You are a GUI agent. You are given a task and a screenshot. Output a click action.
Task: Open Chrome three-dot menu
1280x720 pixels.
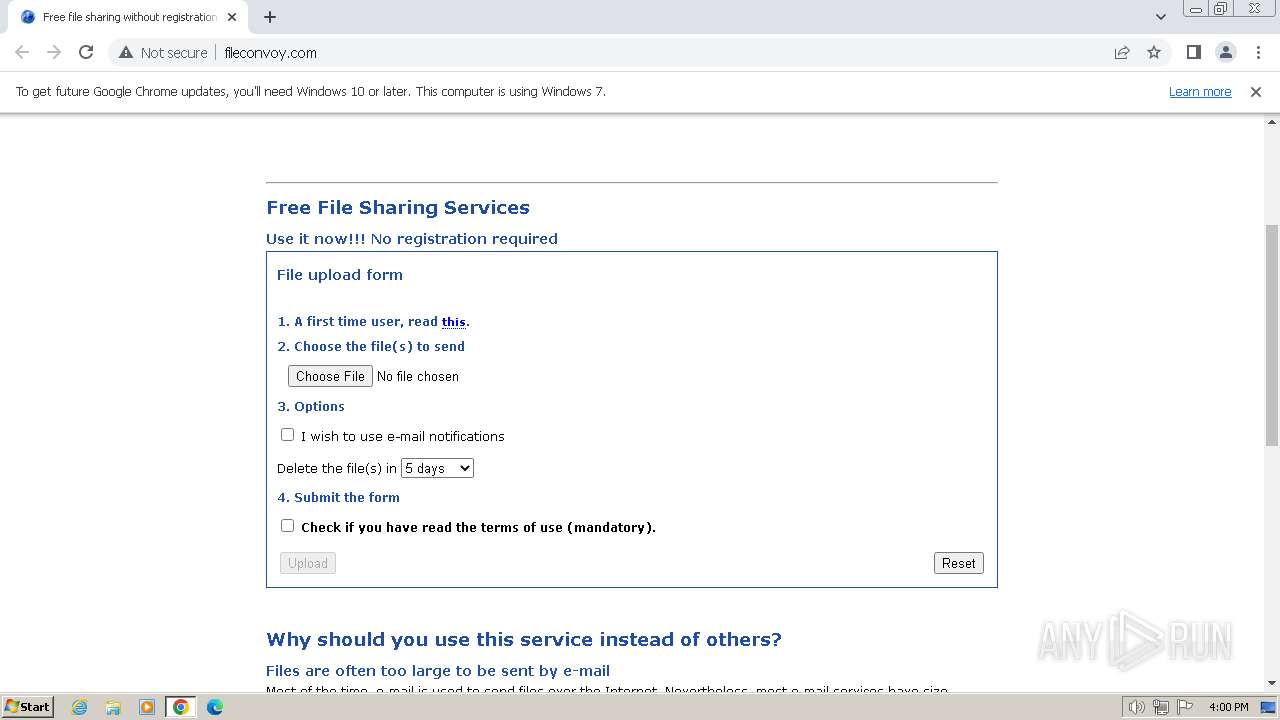pos(1258,53)
